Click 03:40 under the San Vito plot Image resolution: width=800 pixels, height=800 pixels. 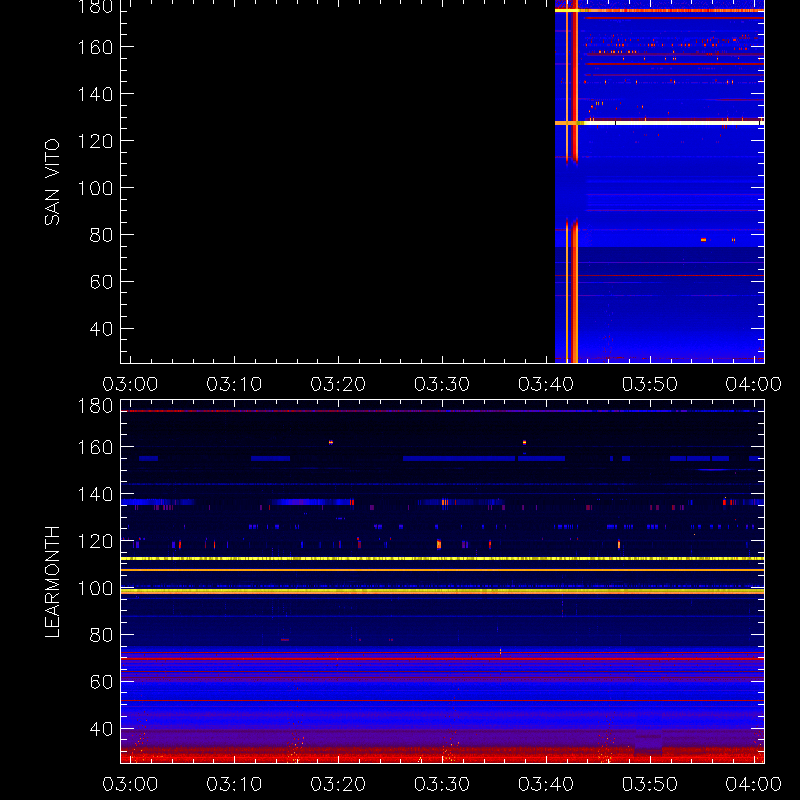click(546, 384)
